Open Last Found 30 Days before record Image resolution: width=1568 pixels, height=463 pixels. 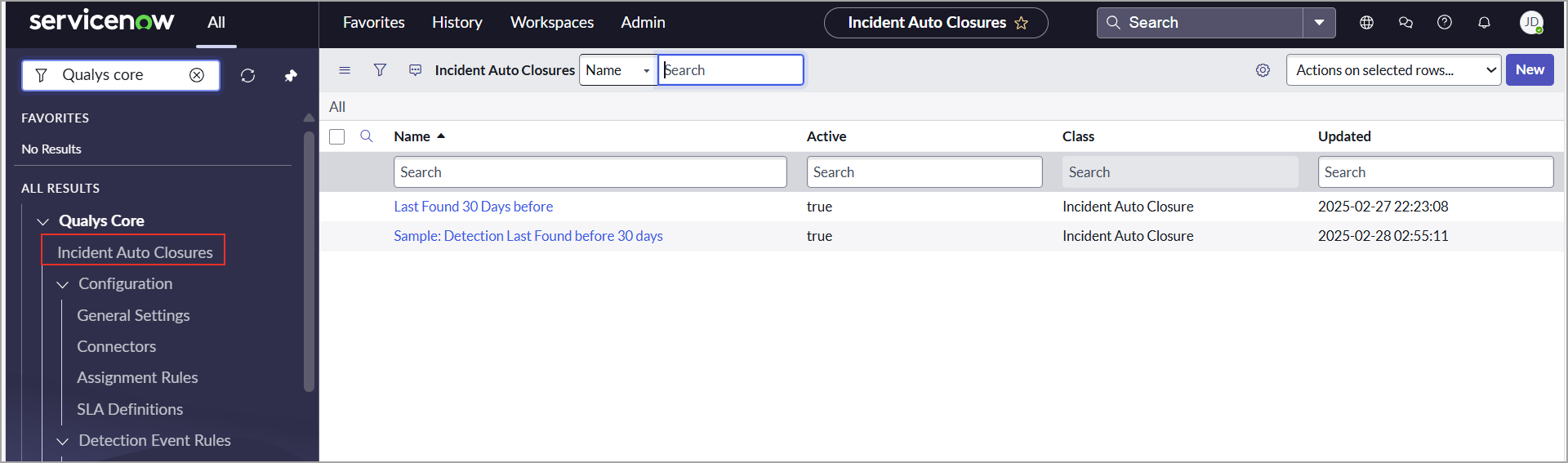[473, 207]
